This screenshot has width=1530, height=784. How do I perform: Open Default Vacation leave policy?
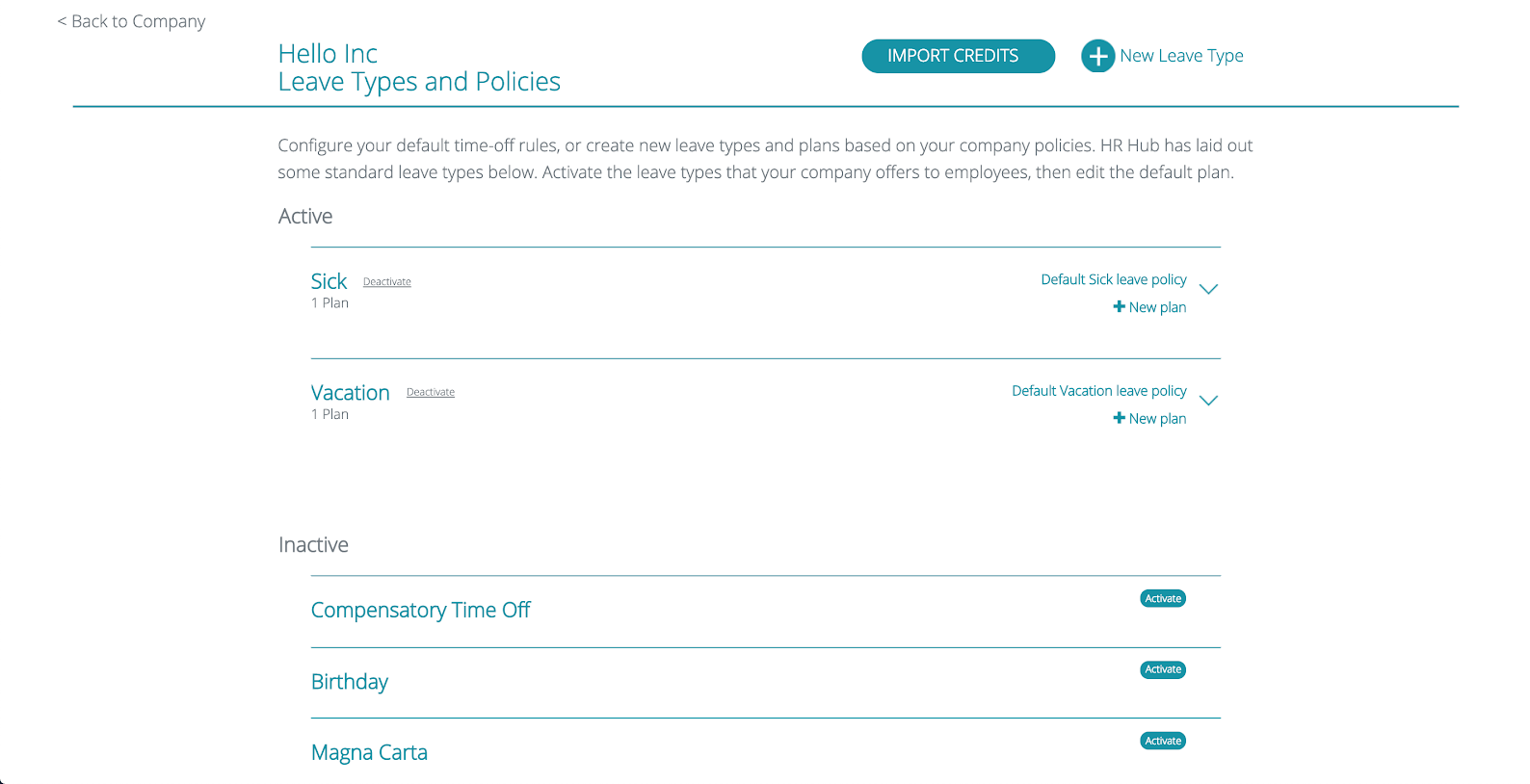click(x=1098, y=391)
